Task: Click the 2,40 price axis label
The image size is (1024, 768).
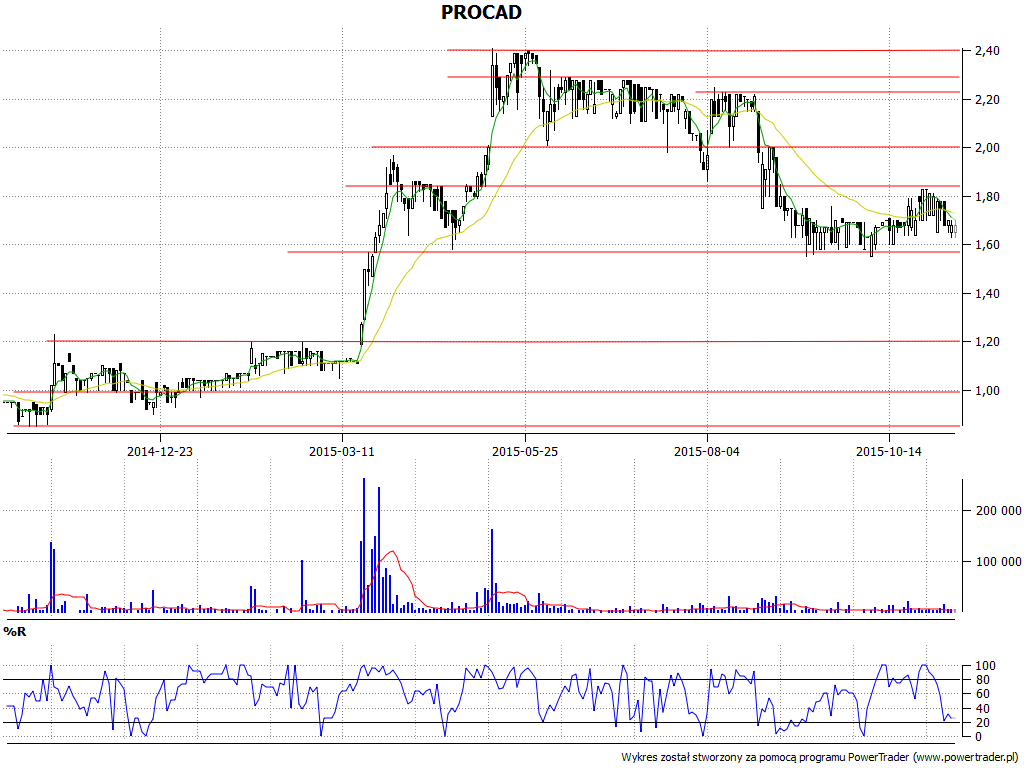Action: coord(987,51)
